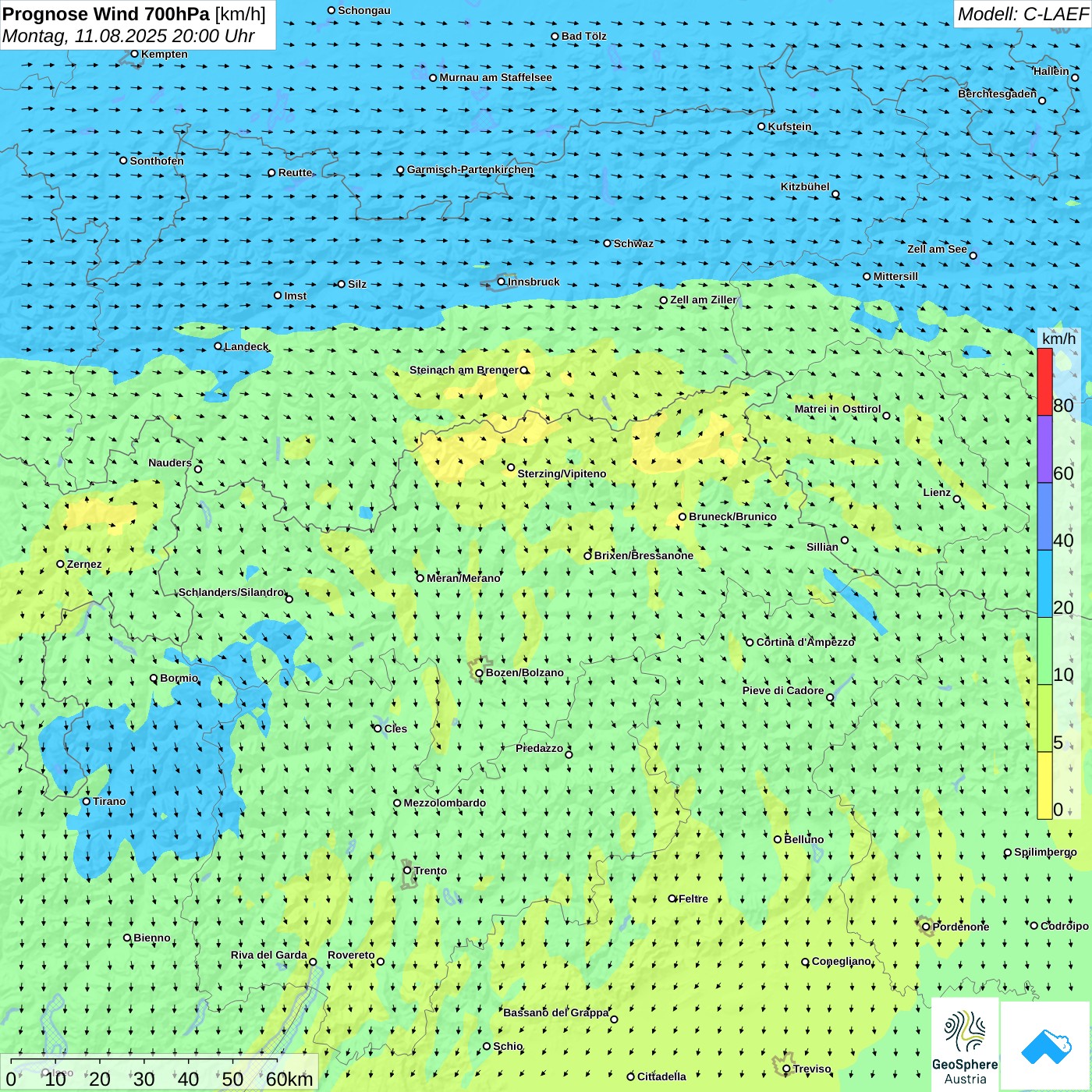The height and width of the screenshot is (1092, 1092).
Task: Click the Kempten city marker
Action: point(135,54)
